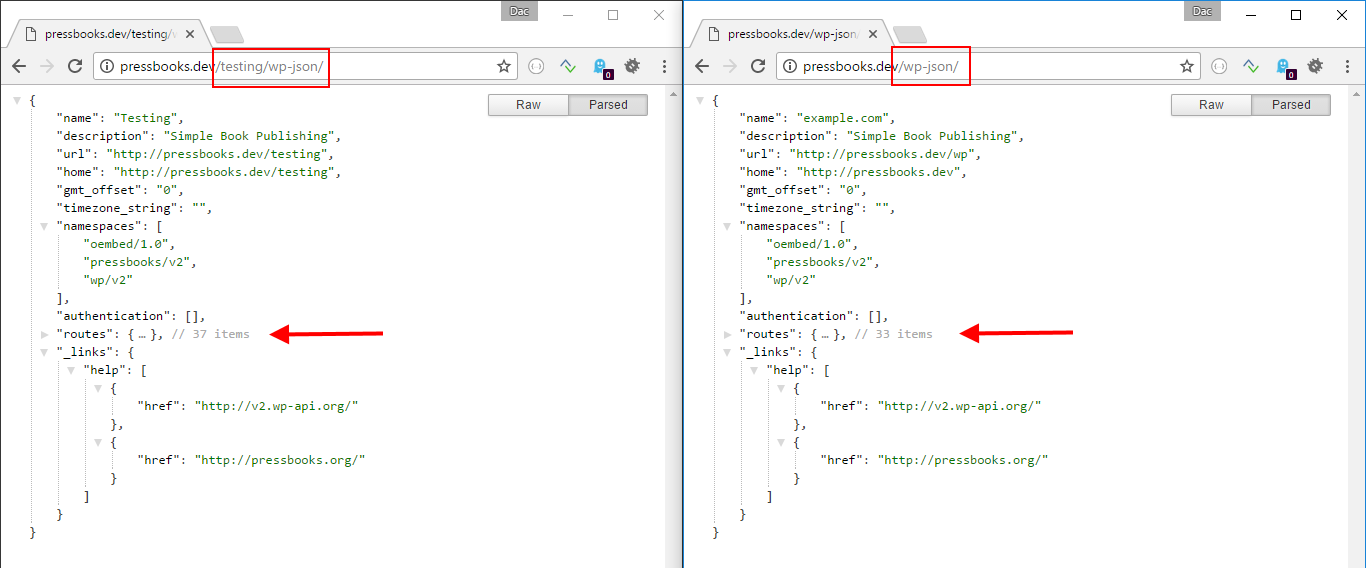Collapse namespaces array in right window
This screenshot has height=568, width=1366.
(728, 226)
